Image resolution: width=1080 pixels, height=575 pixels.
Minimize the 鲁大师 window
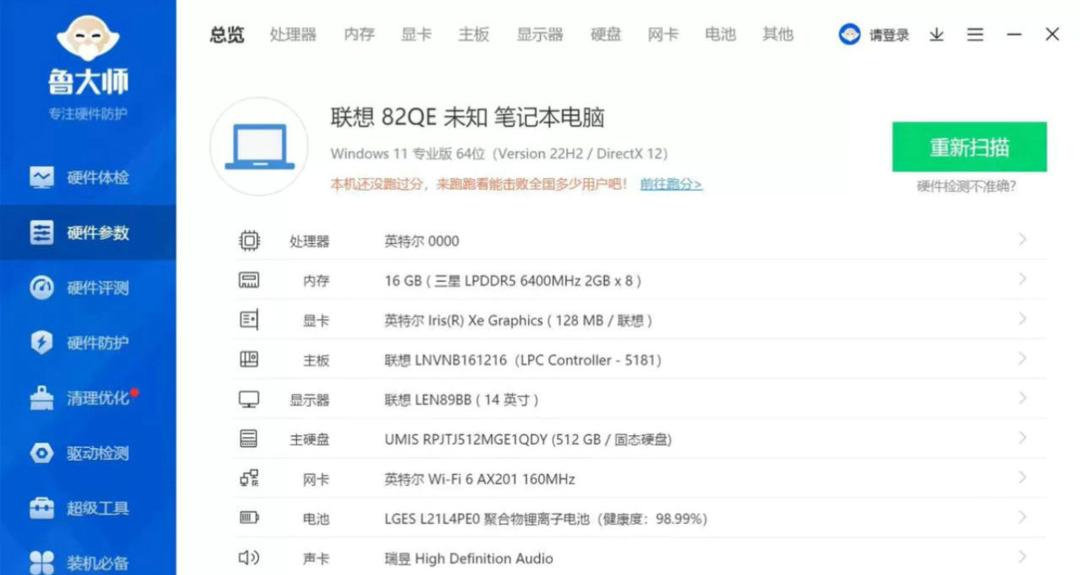[x=1014, y=34]
